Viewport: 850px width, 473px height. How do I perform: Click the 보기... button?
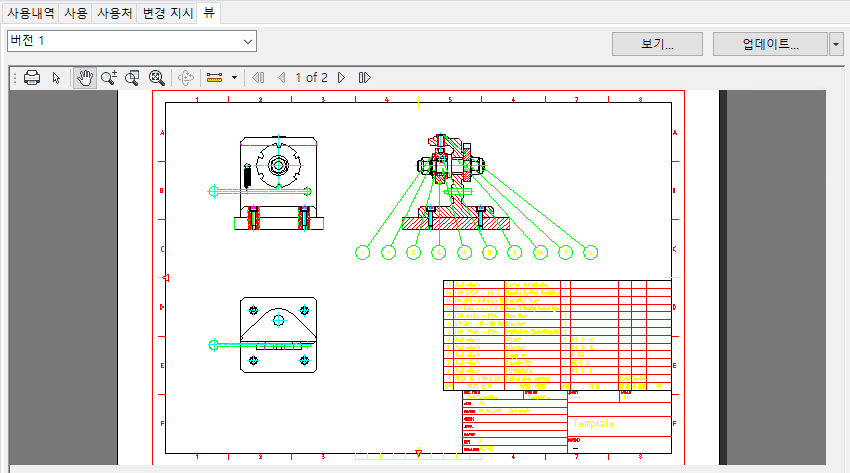(x=657, y=44)
